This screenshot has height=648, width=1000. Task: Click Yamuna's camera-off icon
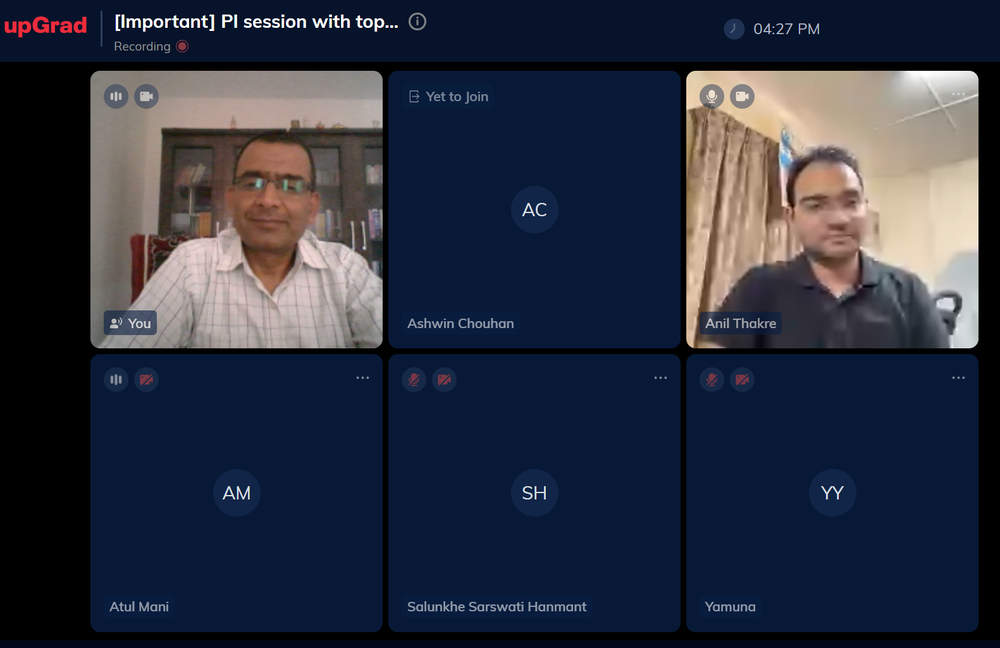click(x=742, y=379)
